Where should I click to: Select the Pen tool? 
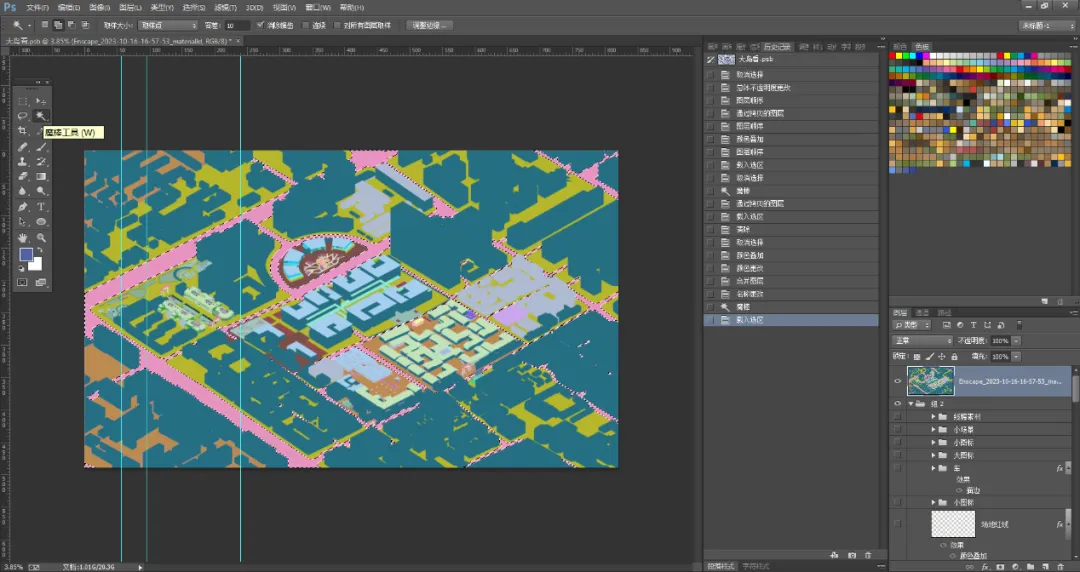click(x=23, y=207)
